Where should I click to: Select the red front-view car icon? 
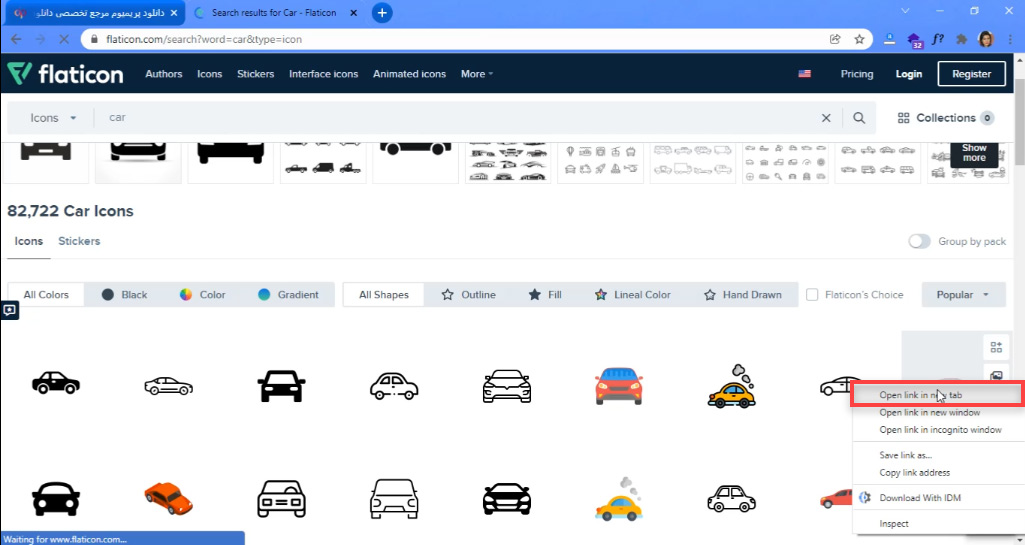coord(618,386)
